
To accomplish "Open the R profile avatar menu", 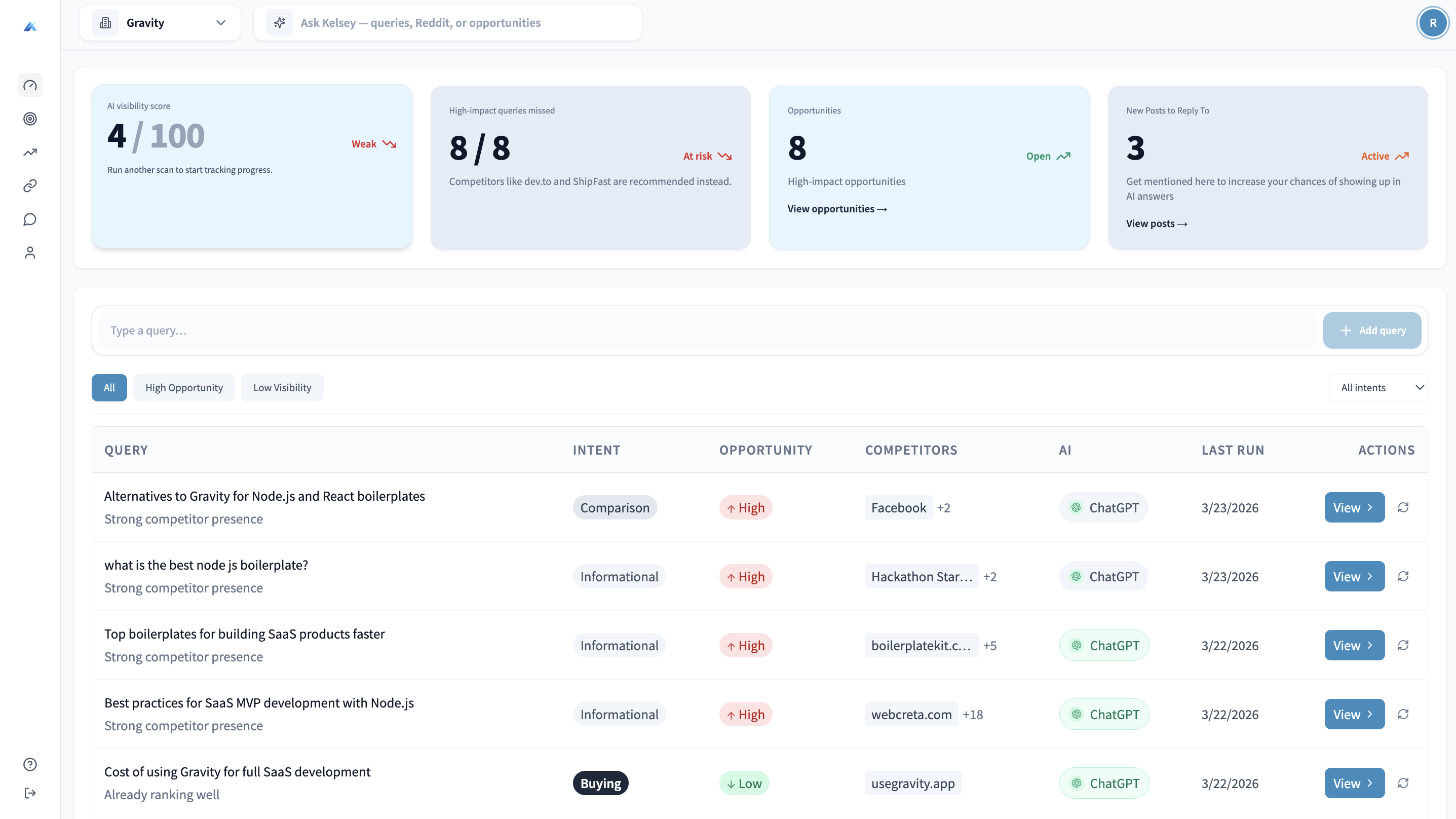I will click(x=1433, y=23).
